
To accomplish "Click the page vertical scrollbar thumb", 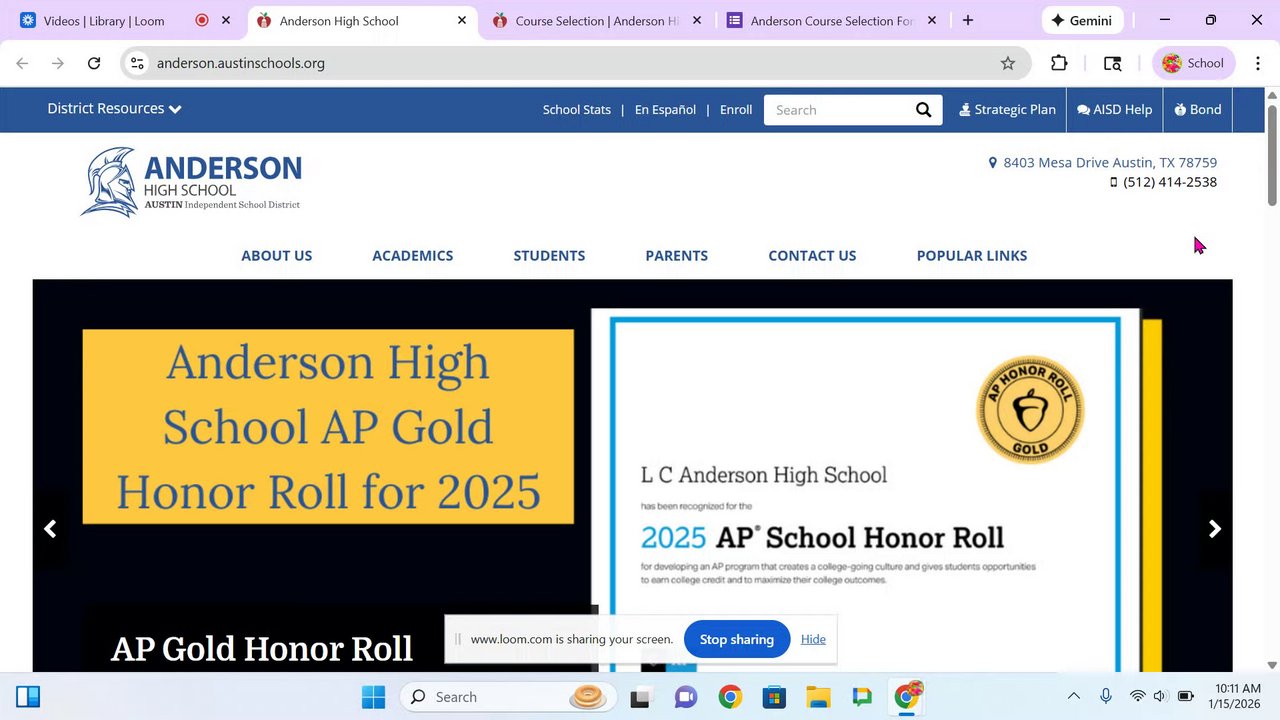I will [1272, 154].
